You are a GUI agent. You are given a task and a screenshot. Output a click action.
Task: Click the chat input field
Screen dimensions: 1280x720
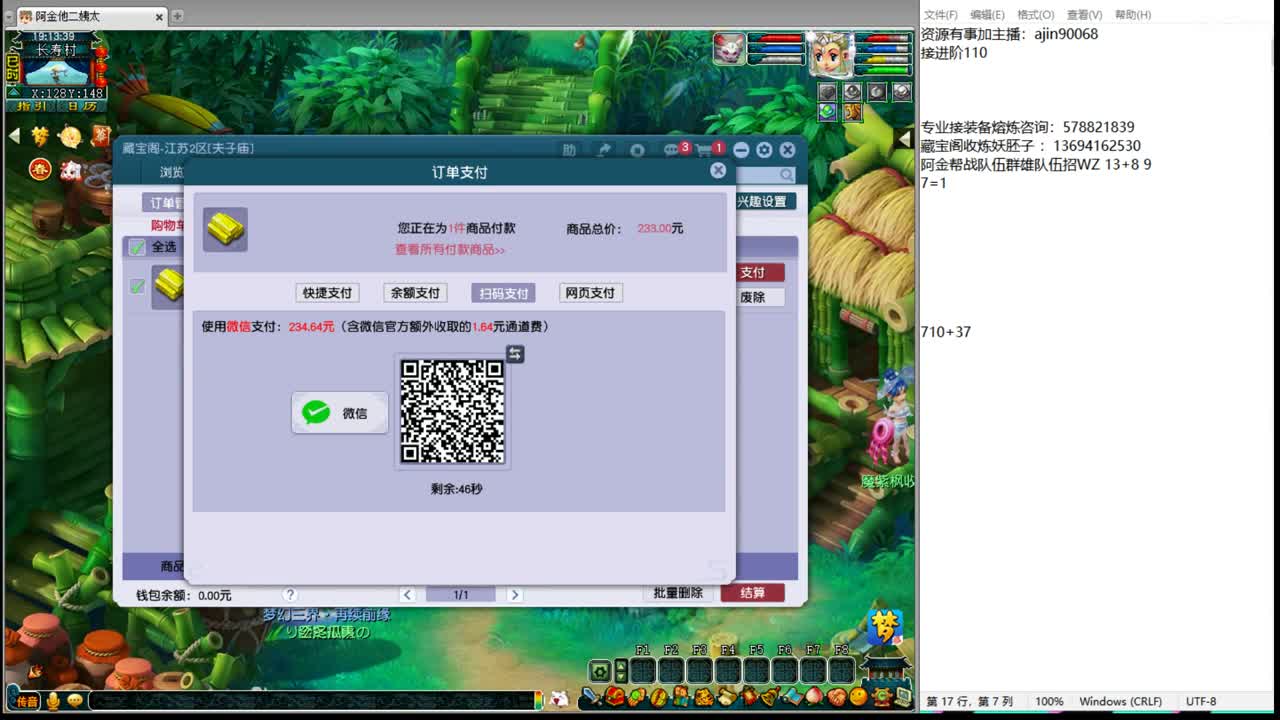point(310,701)
